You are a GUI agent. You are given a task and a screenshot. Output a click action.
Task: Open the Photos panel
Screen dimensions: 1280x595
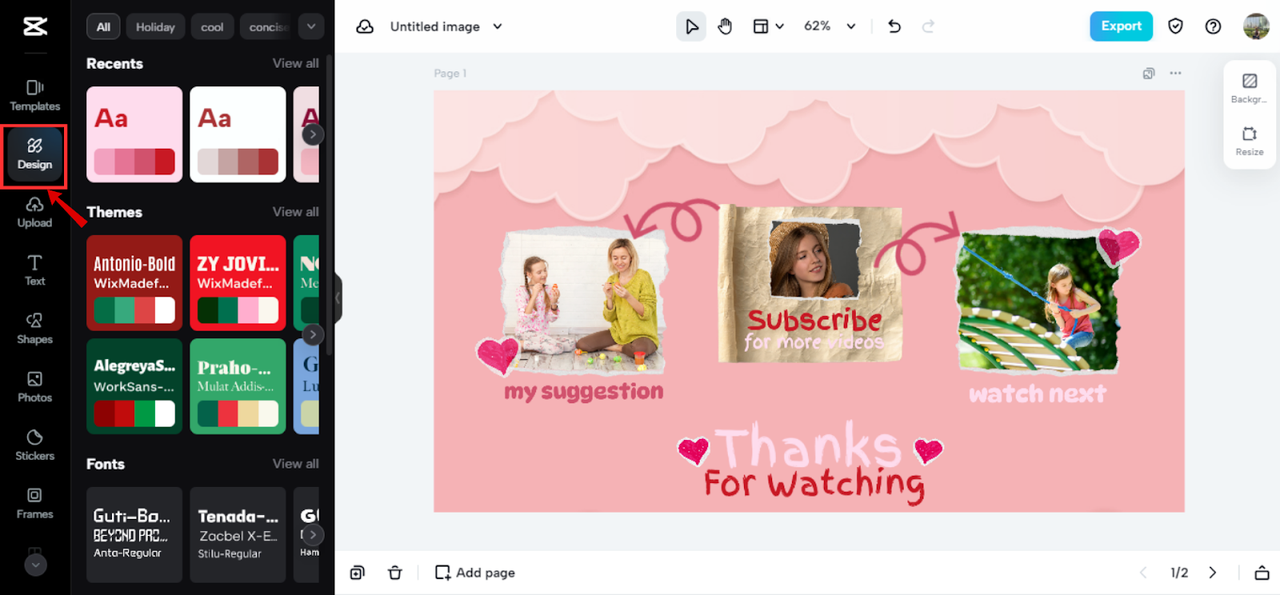pos(35,386)
